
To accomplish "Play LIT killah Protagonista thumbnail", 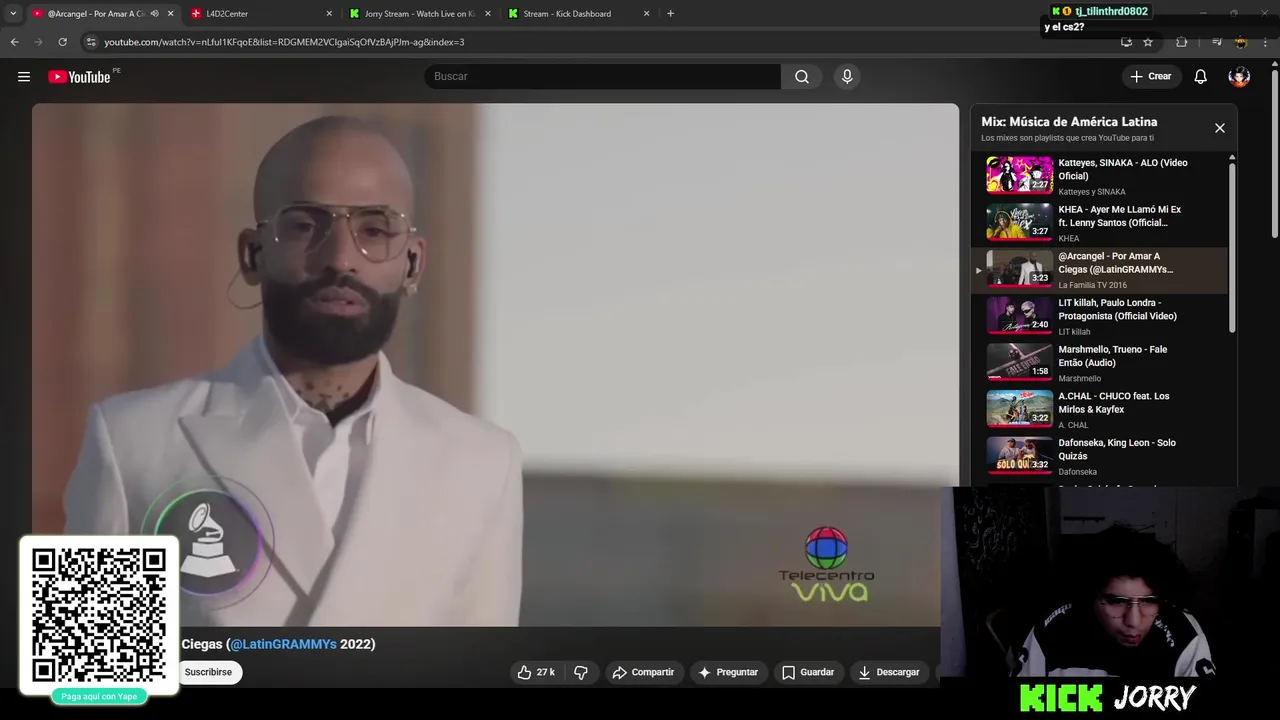I will coord(1019,315).
